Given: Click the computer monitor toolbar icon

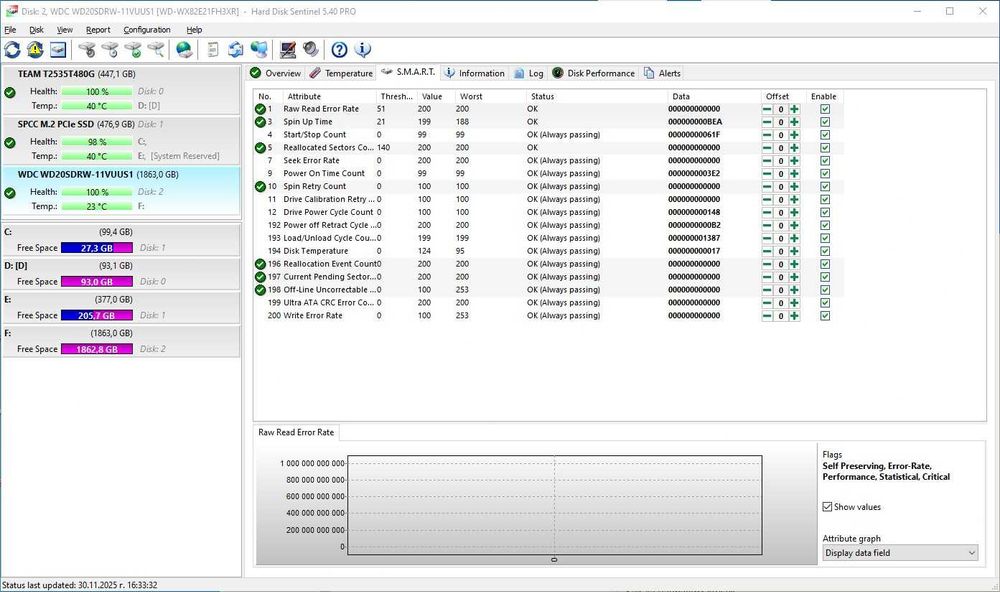Looking at the screenshot, I should (x=288, y=49).
